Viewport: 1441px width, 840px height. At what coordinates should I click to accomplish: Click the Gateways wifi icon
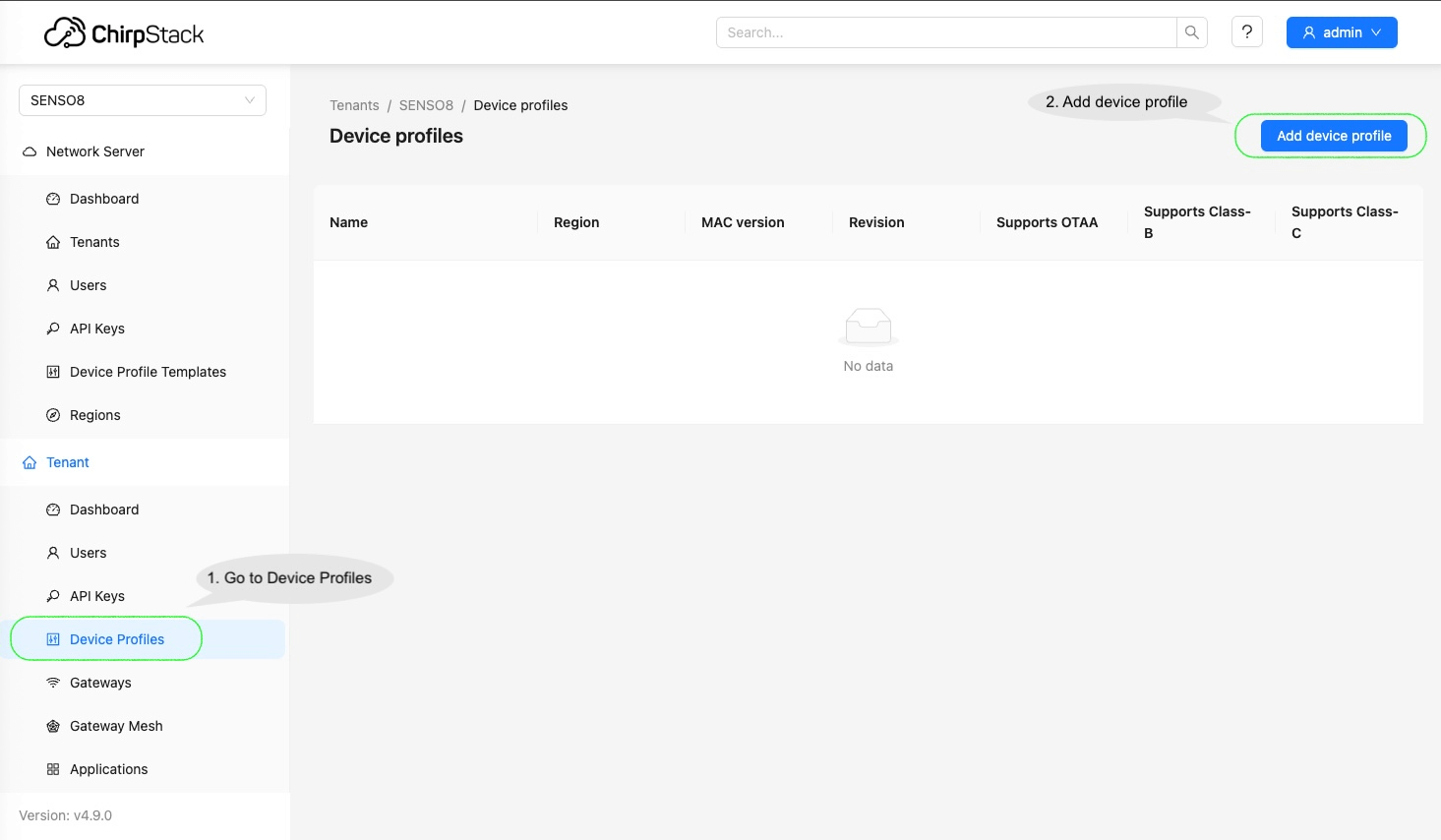(x=53, y=683)
